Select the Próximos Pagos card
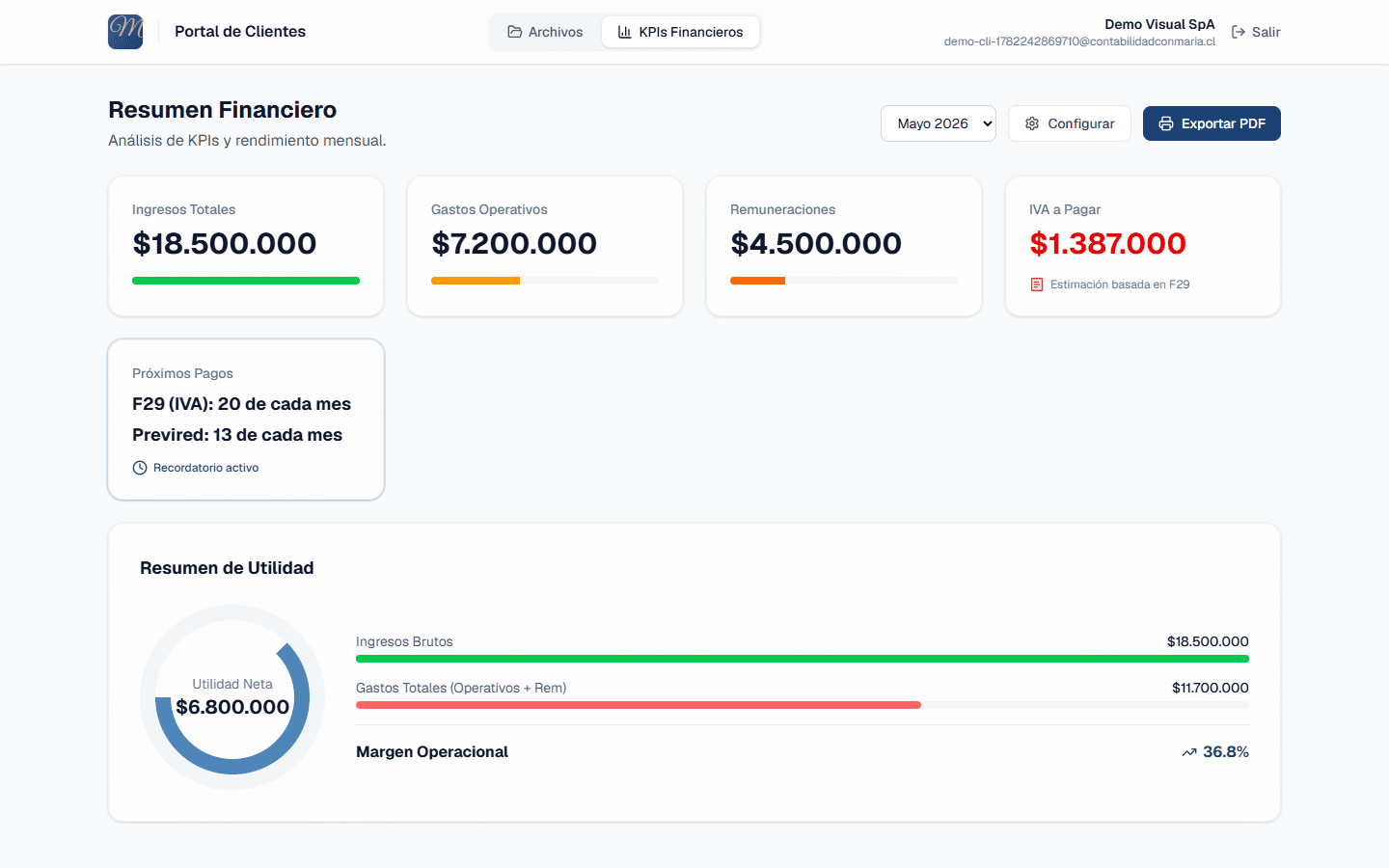Image resolution: width=1389 pixels, height=868 pixels. click(246, 420)
